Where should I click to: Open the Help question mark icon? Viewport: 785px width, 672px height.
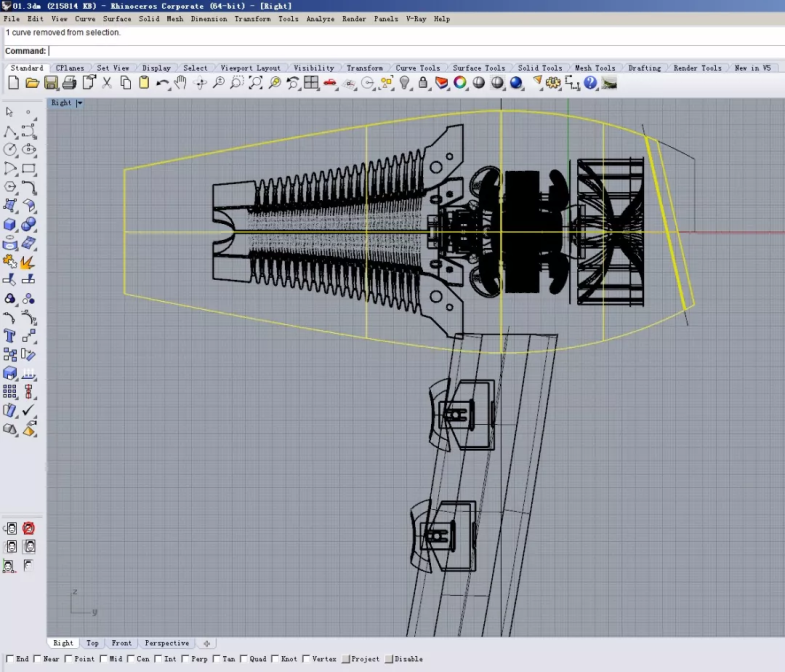[x=590, y=83]
